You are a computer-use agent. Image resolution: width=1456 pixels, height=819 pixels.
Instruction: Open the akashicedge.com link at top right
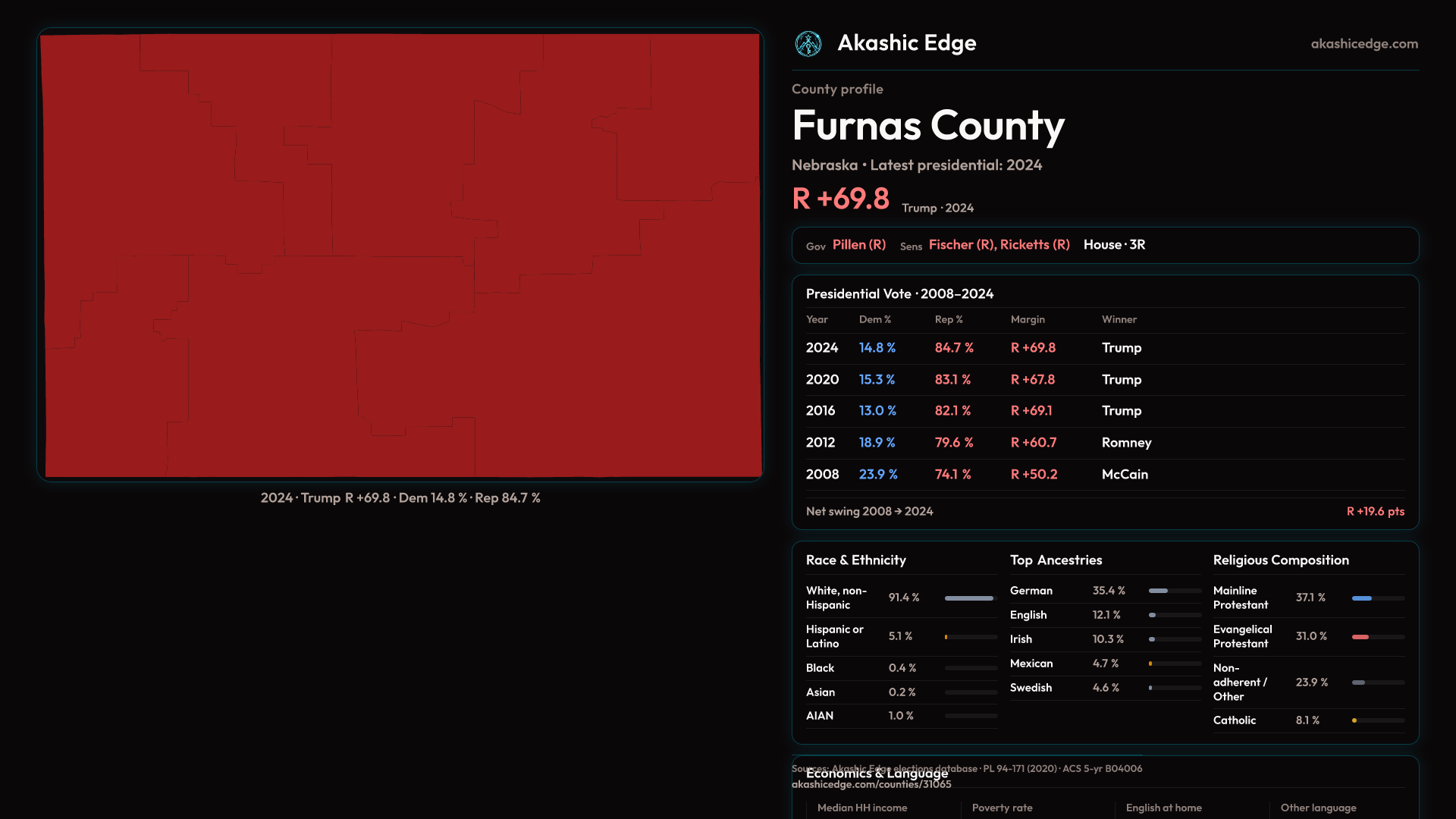pyautogui.click(x=1363, y=44)
